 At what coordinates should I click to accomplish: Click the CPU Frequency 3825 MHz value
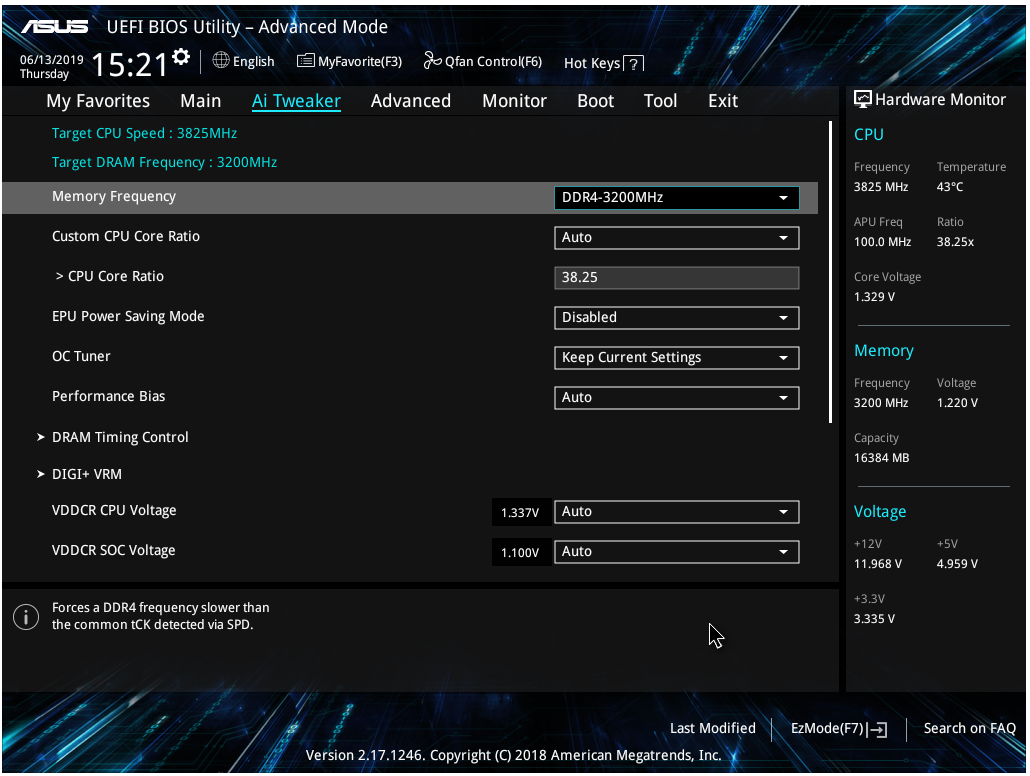coord(881,187)
